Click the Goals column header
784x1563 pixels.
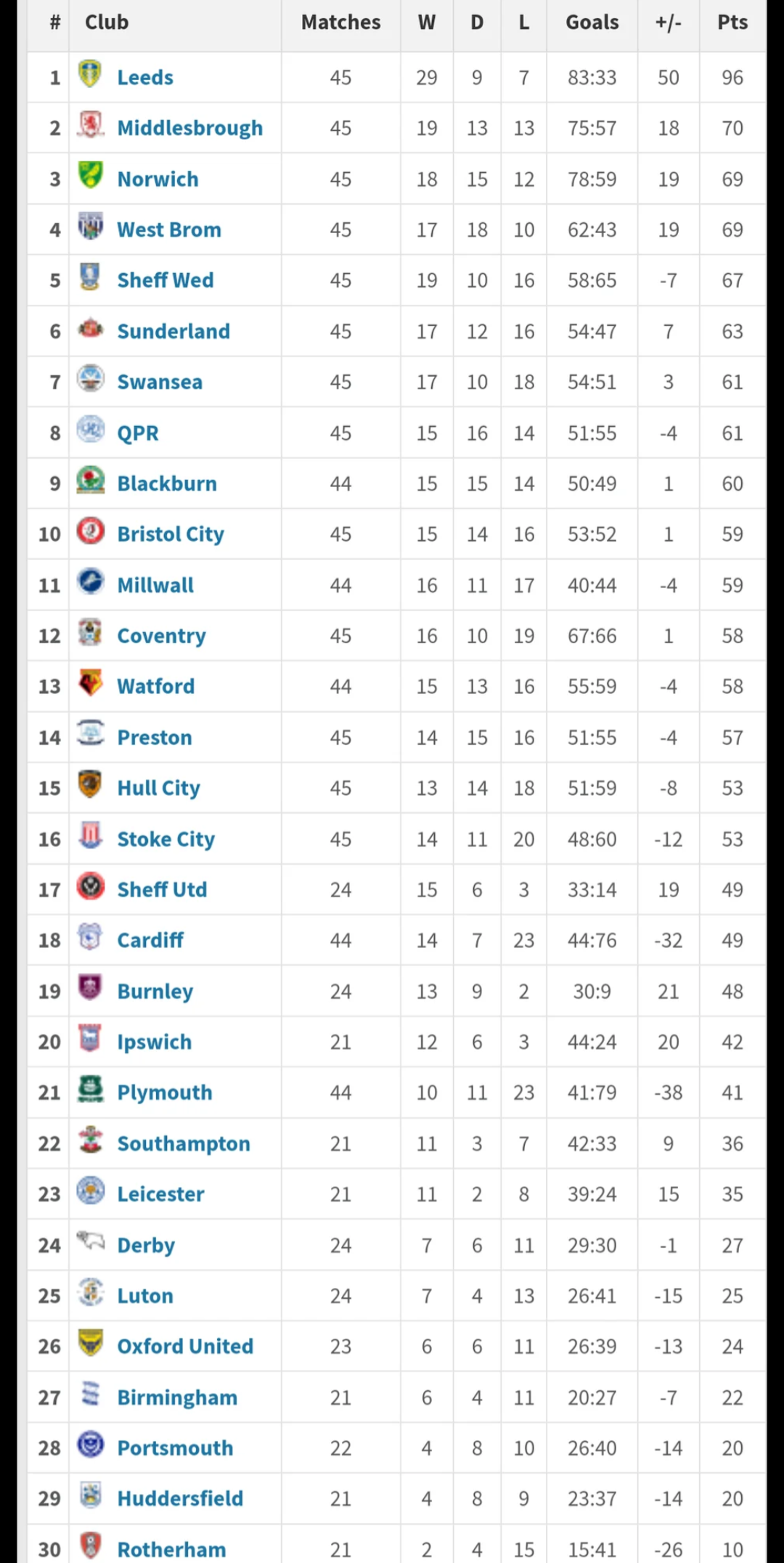click(x=592, y=23)
